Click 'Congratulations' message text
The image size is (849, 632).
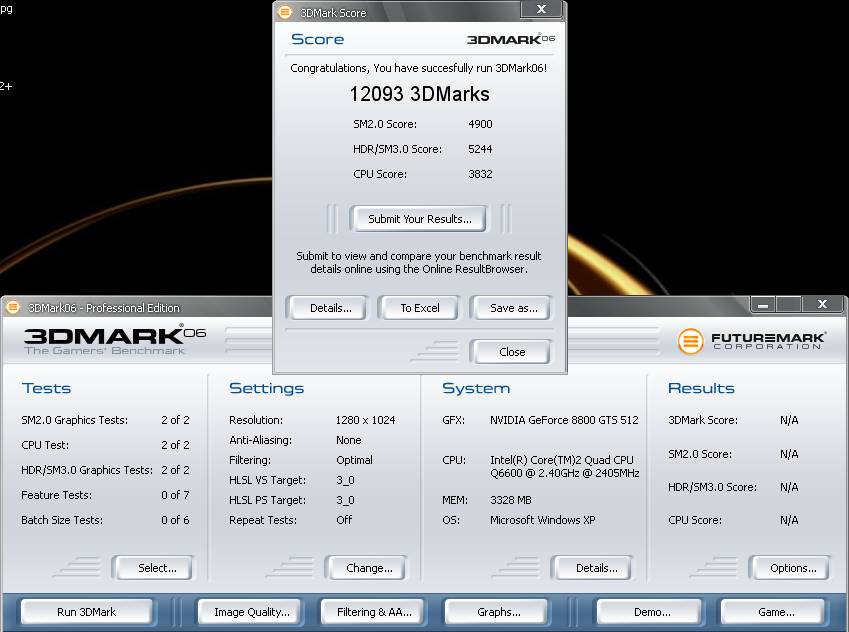[419, 68]
